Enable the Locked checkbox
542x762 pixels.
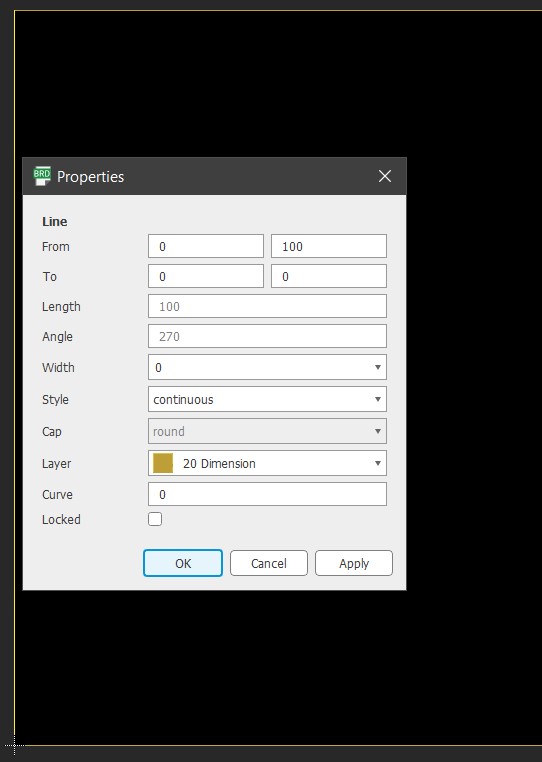coord(155,519)
